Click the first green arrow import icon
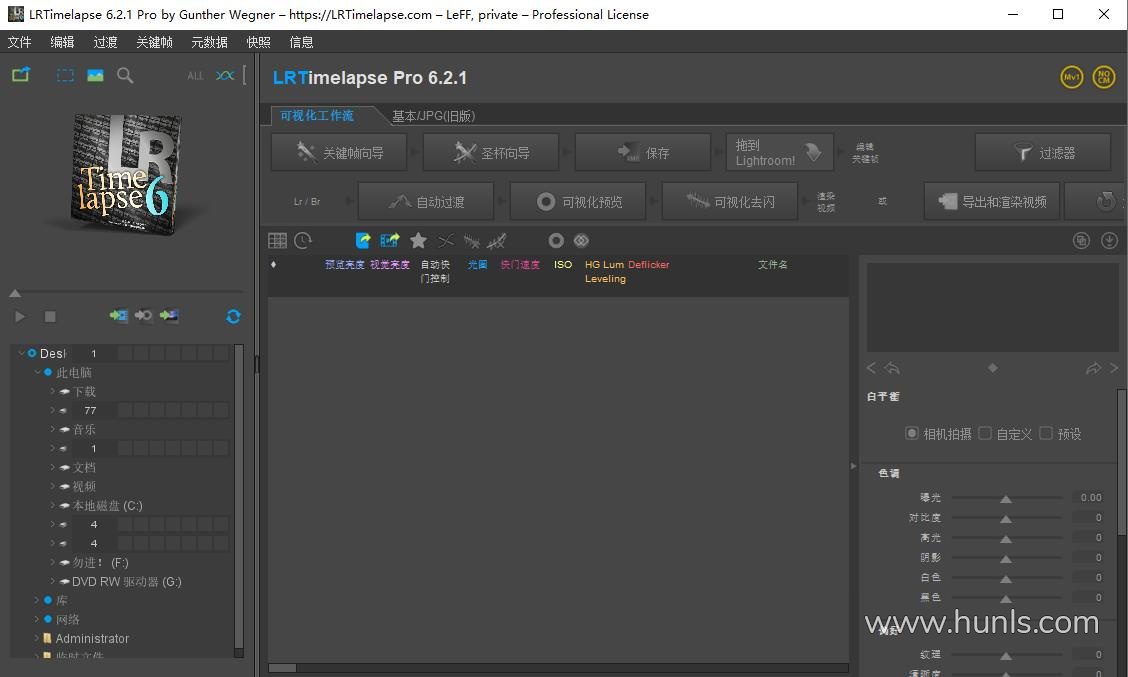The width and height of the screenshot is (1128, 677). tap(118, 315)
